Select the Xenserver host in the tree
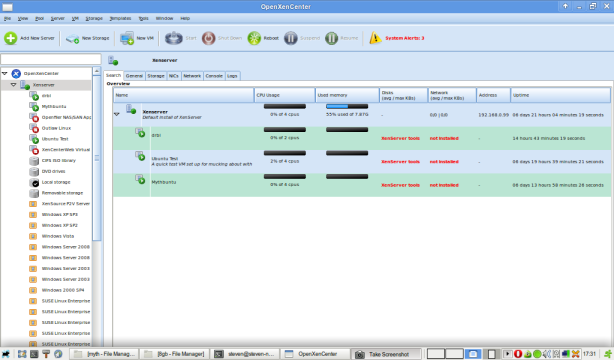 (43, 85)
